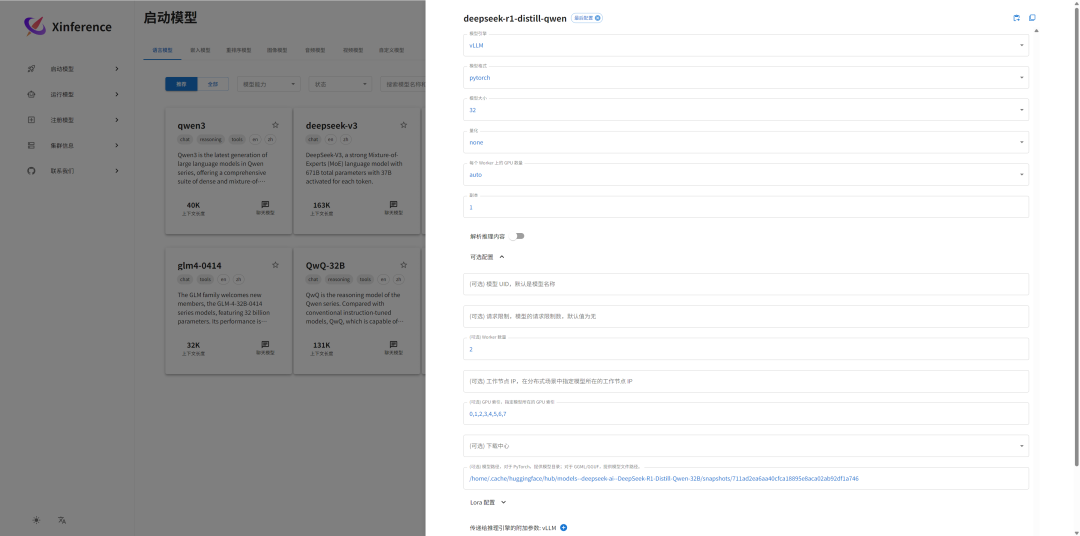This screenshot has width=1080, height=536.
Task: Switch to the 嵌入模型 tab
Action: coord(200,50)
